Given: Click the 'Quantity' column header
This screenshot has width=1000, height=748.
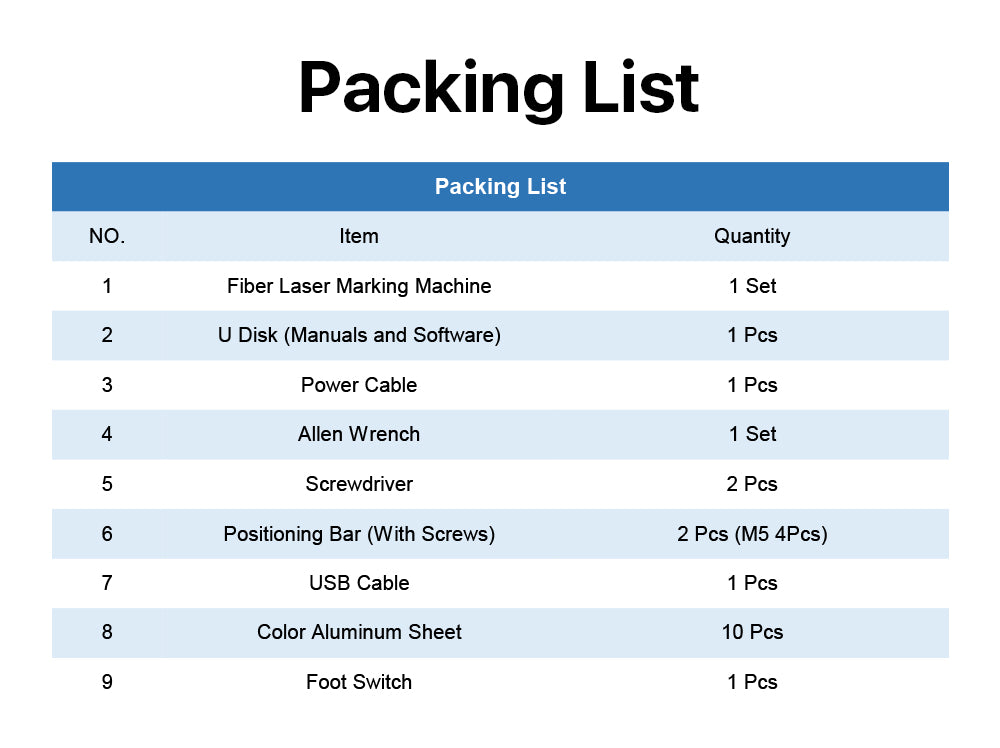Looking at the screenshot, I should (752, 237).
